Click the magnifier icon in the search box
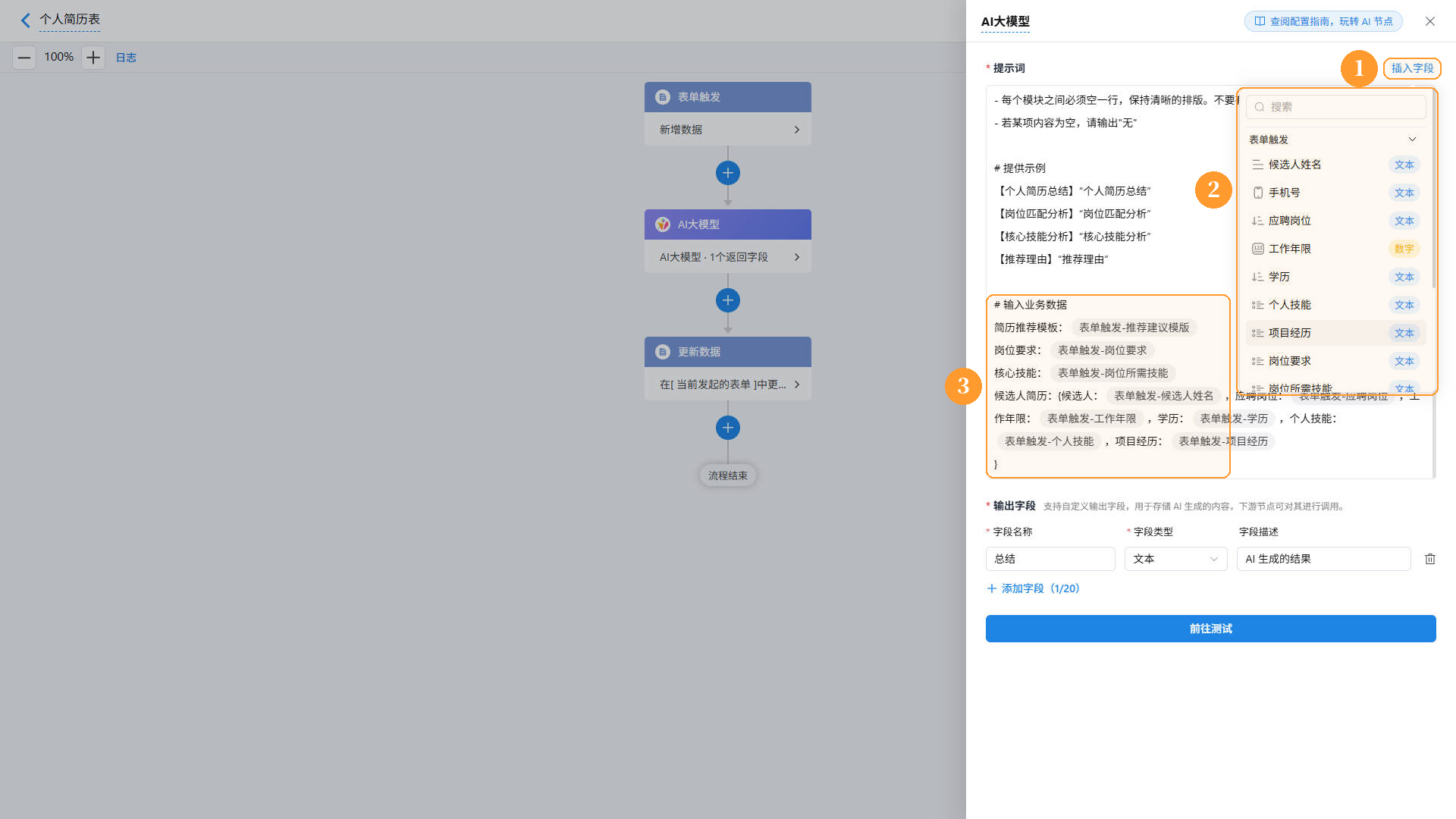 [x=1260, y=107]
